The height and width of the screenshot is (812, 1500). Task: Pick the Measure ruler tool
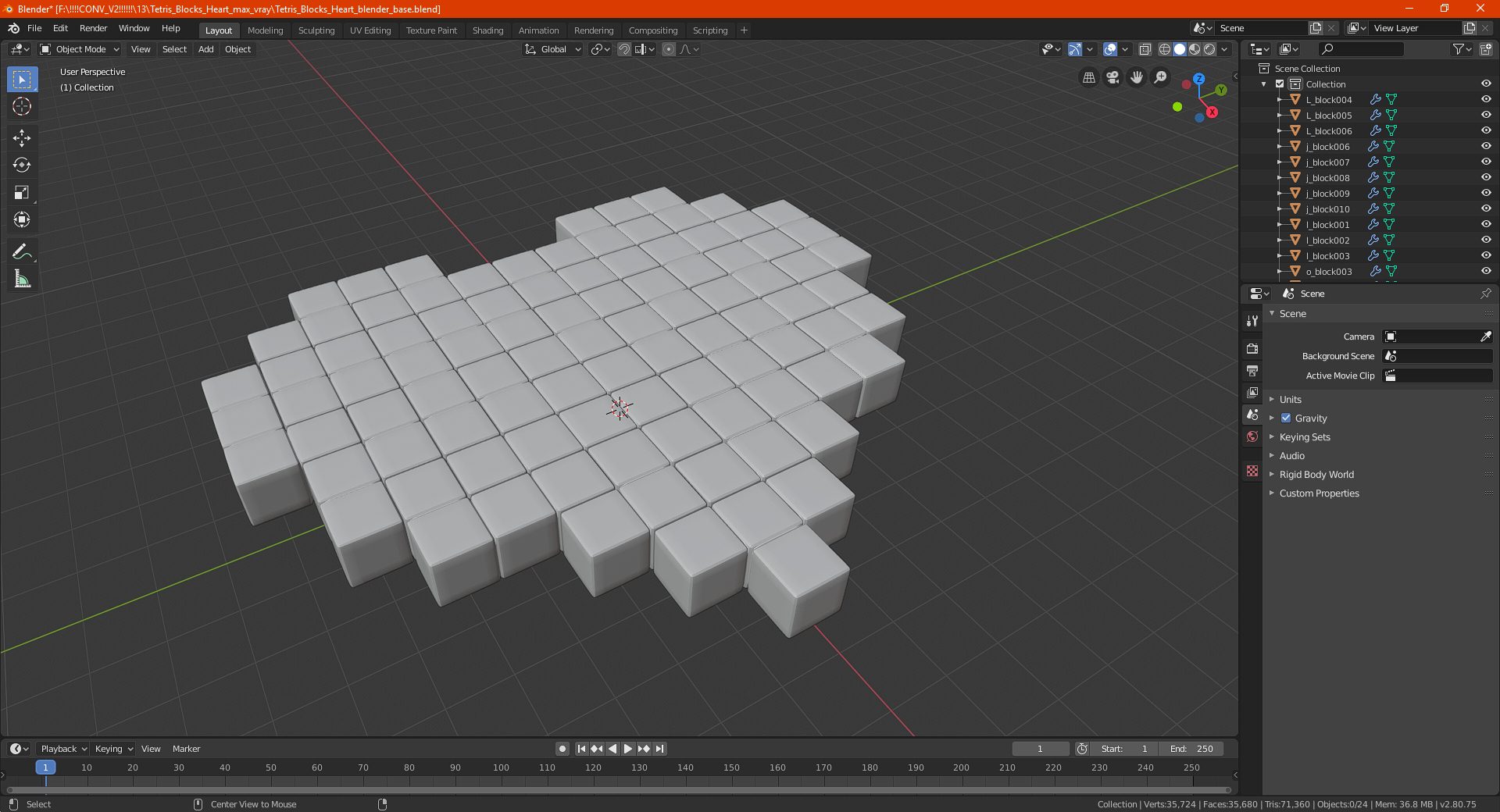coord(22,279)
